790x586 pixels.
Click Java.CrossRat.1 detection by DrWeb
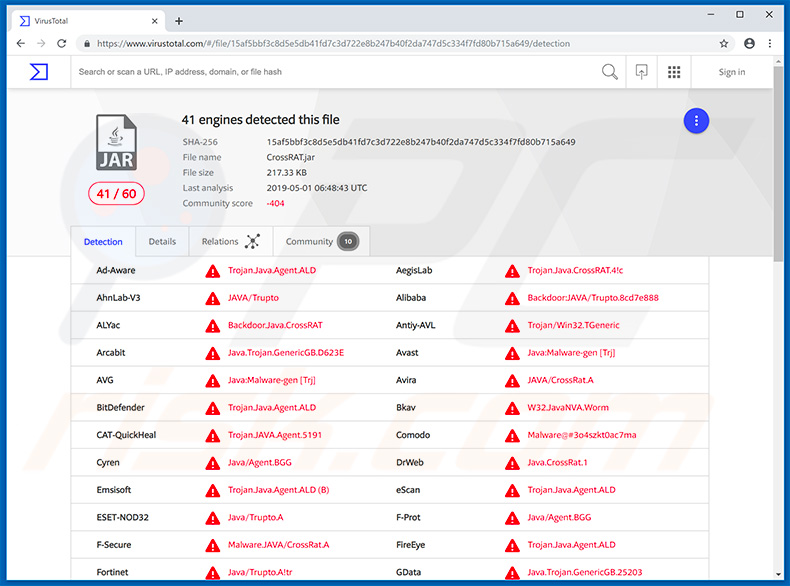[x=557, y=462]
